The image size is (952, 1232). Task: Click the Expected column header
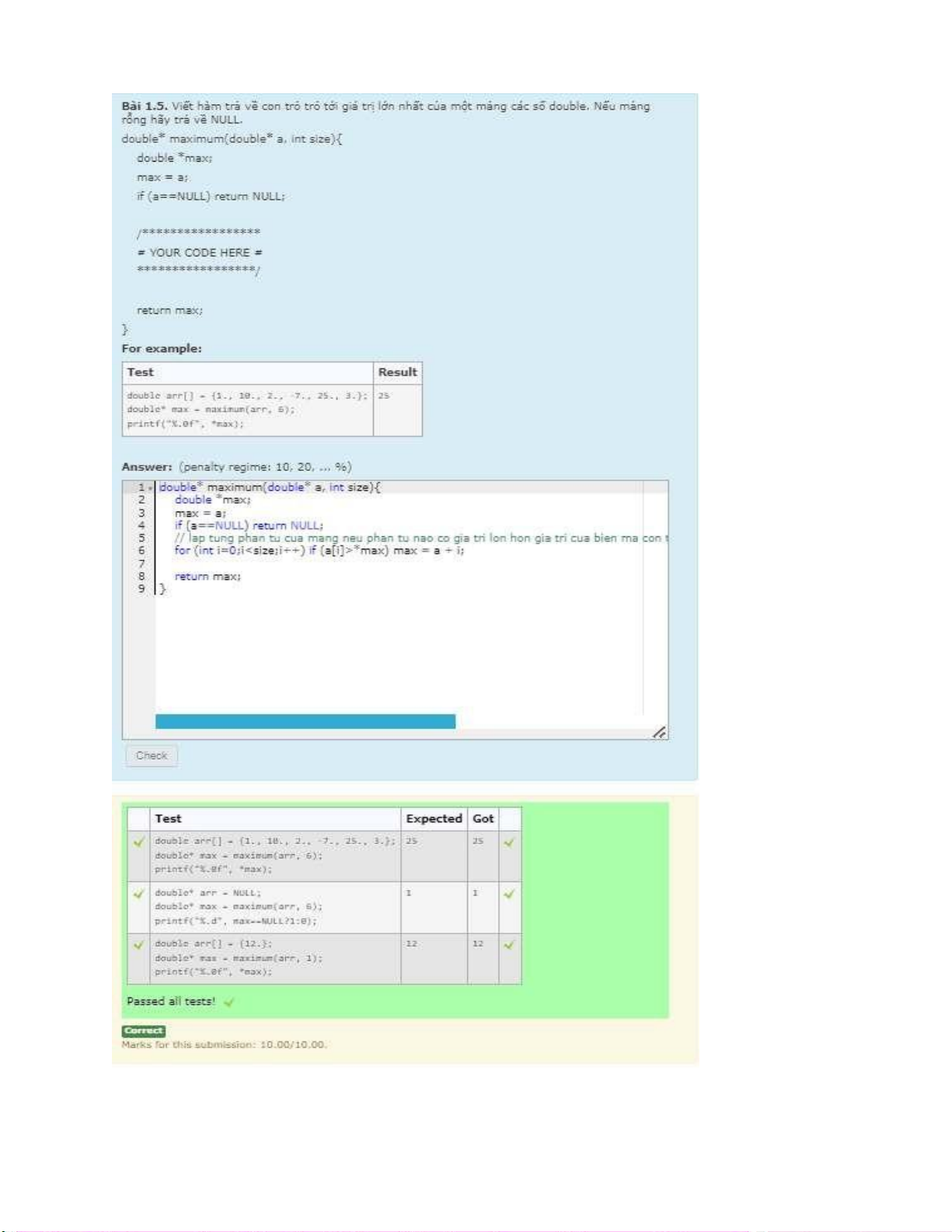pyautogui.click(x=434, y=818)
